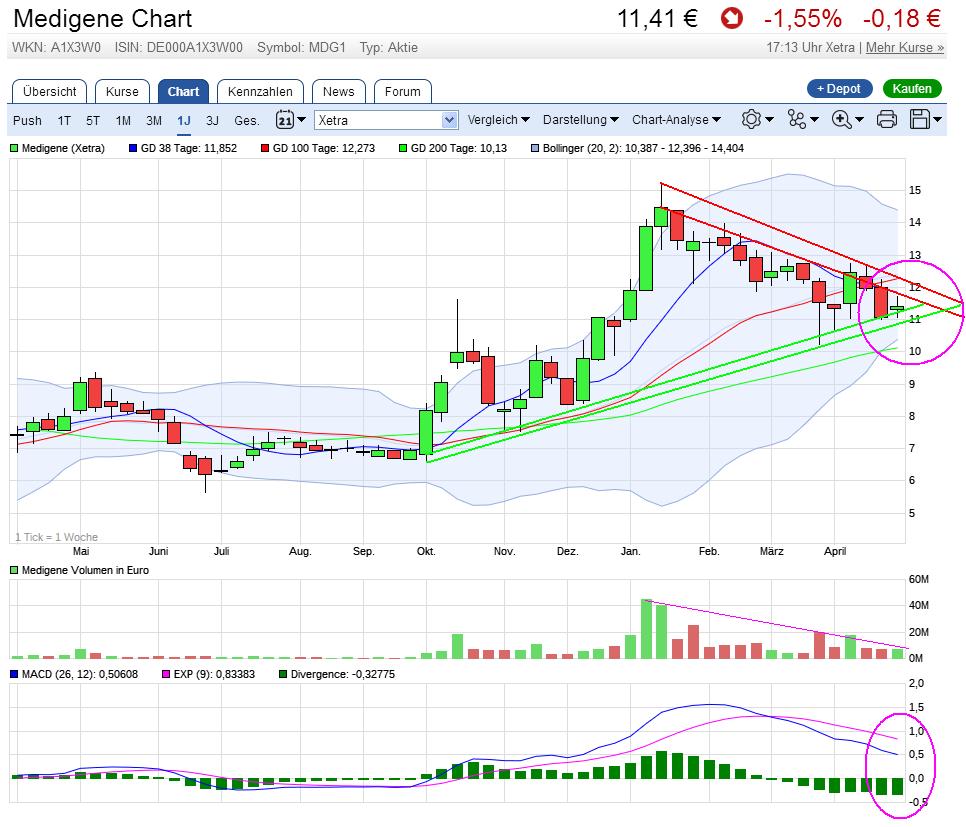Viewport: 966px width, 827px height.
Task: Select the Ges. full time range
Action: click(x=246, y=120)
